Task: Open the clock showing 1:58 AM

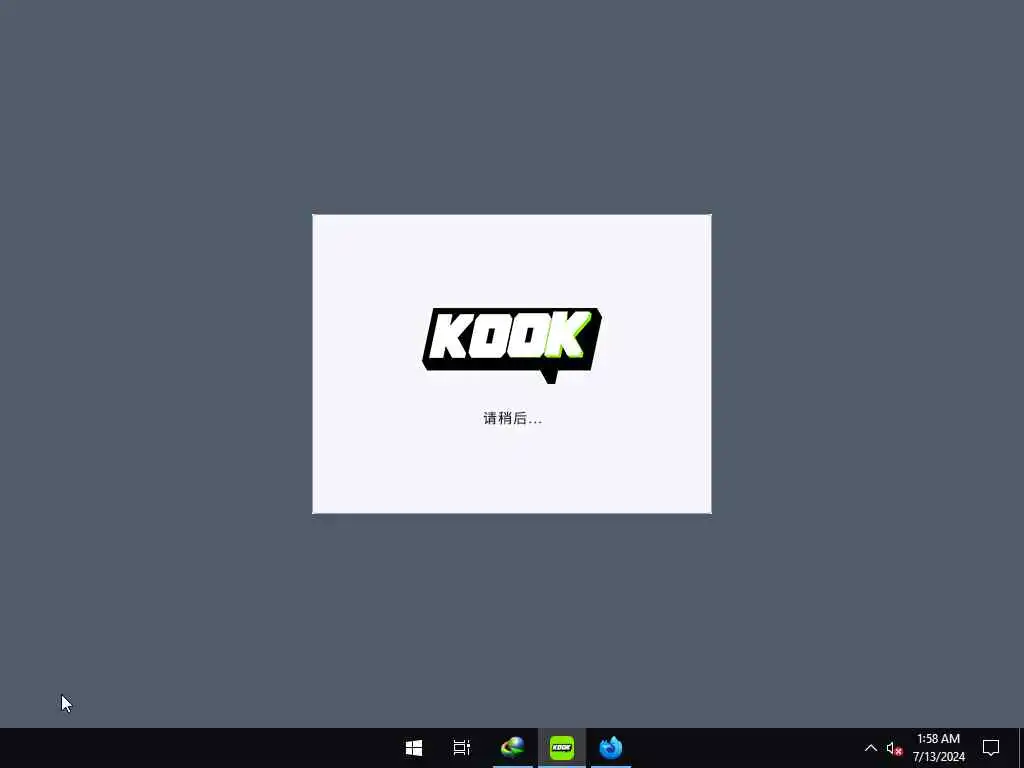Action: [x=938, y=748]
